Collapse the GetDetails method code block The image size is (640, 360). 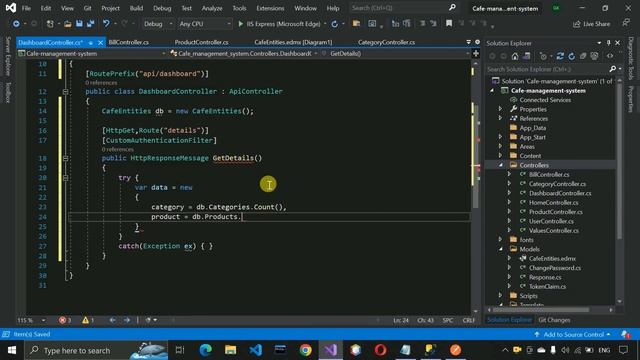pyautogui.click(x=65, y=158)
